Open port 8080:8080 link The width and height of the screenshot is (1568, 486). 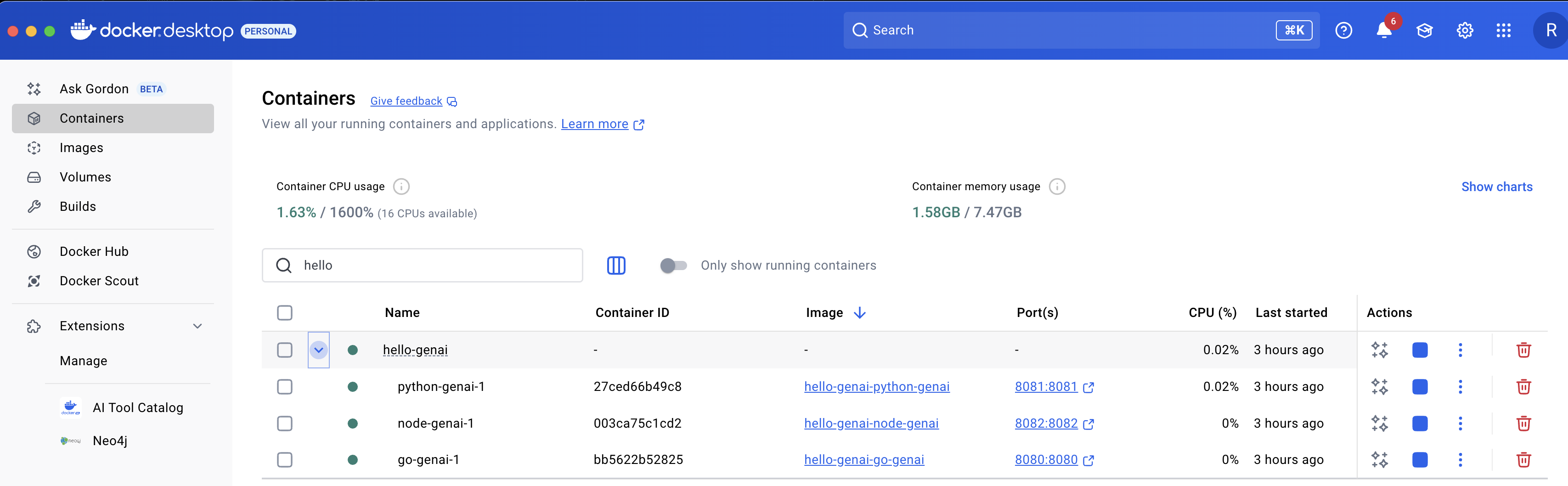(1054, 460)
